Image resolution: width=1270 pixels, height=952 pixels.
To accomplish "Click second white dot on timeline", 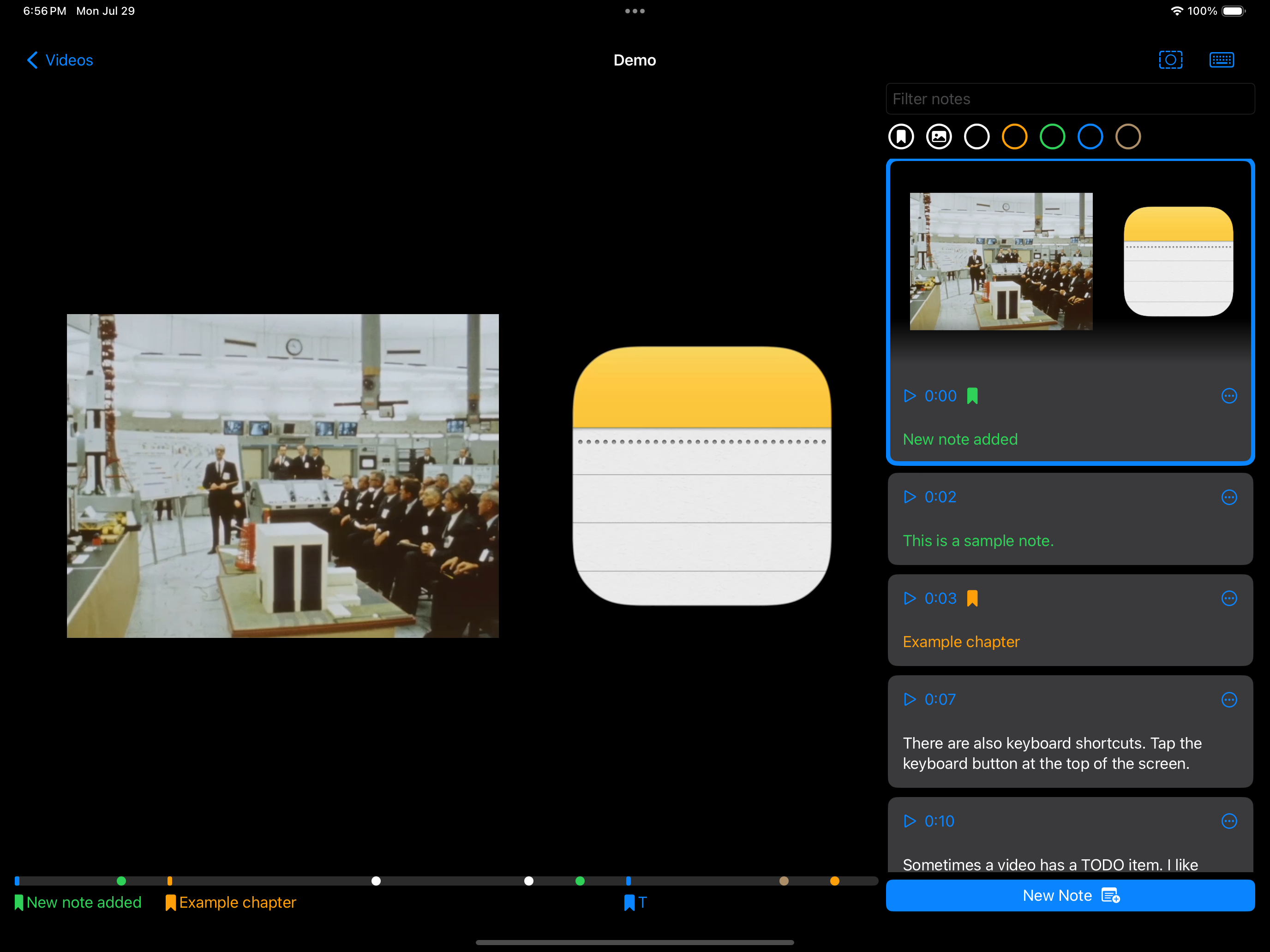I will pyautogui.click(x=529, y=881).
